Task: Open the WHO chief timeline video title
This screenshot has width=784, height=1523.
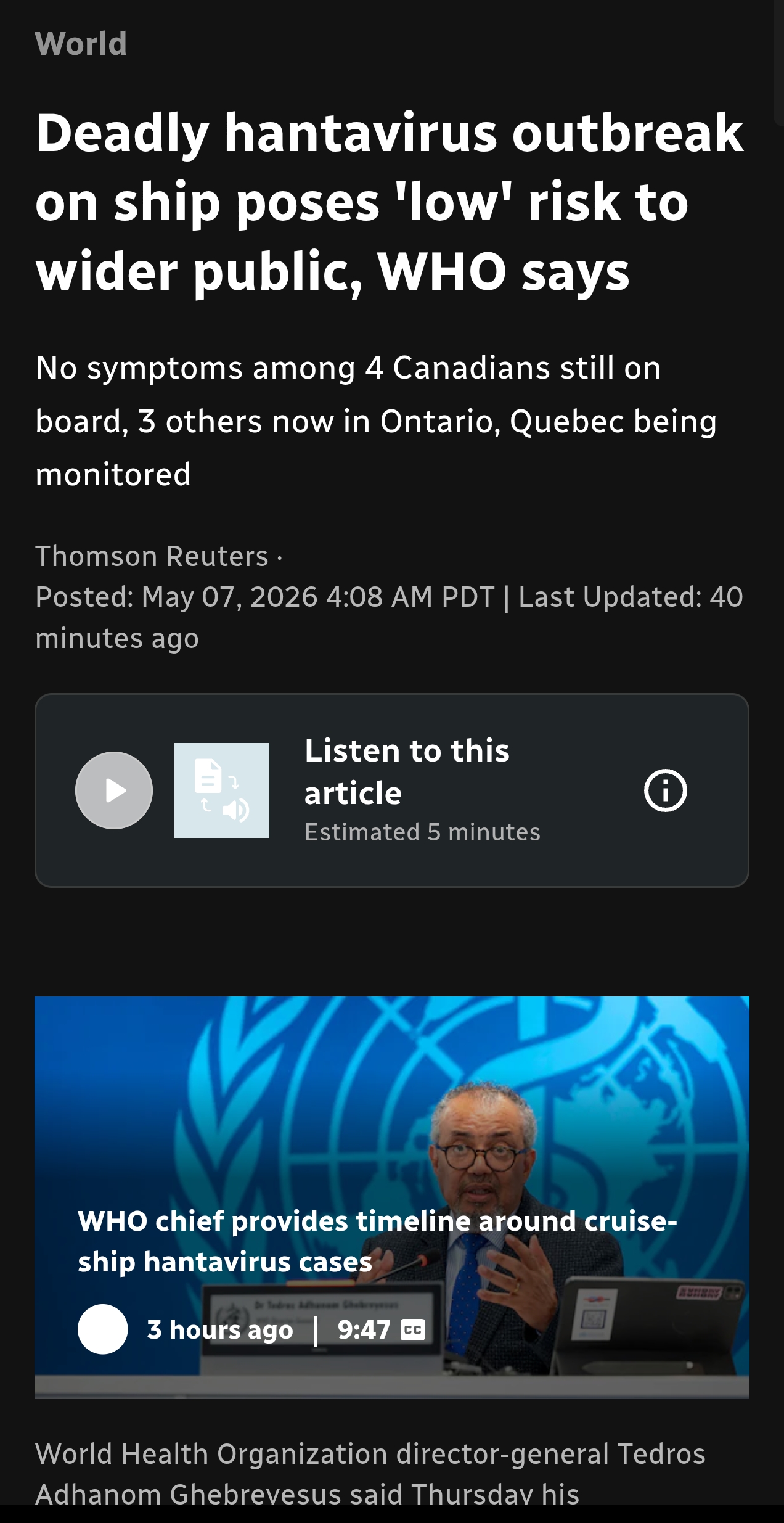Action: (377, 1241)
